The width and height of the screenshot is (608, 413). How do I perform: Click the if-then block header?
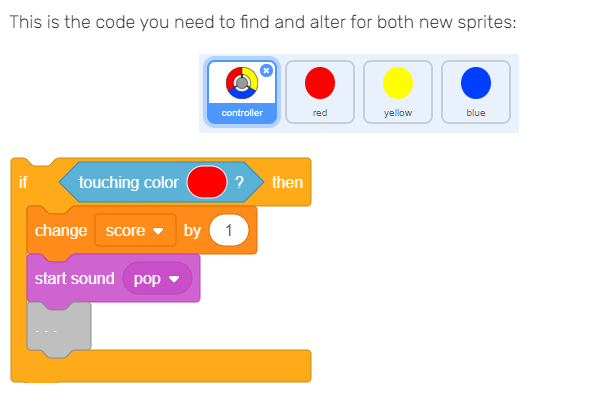click(x=161, y=182)
